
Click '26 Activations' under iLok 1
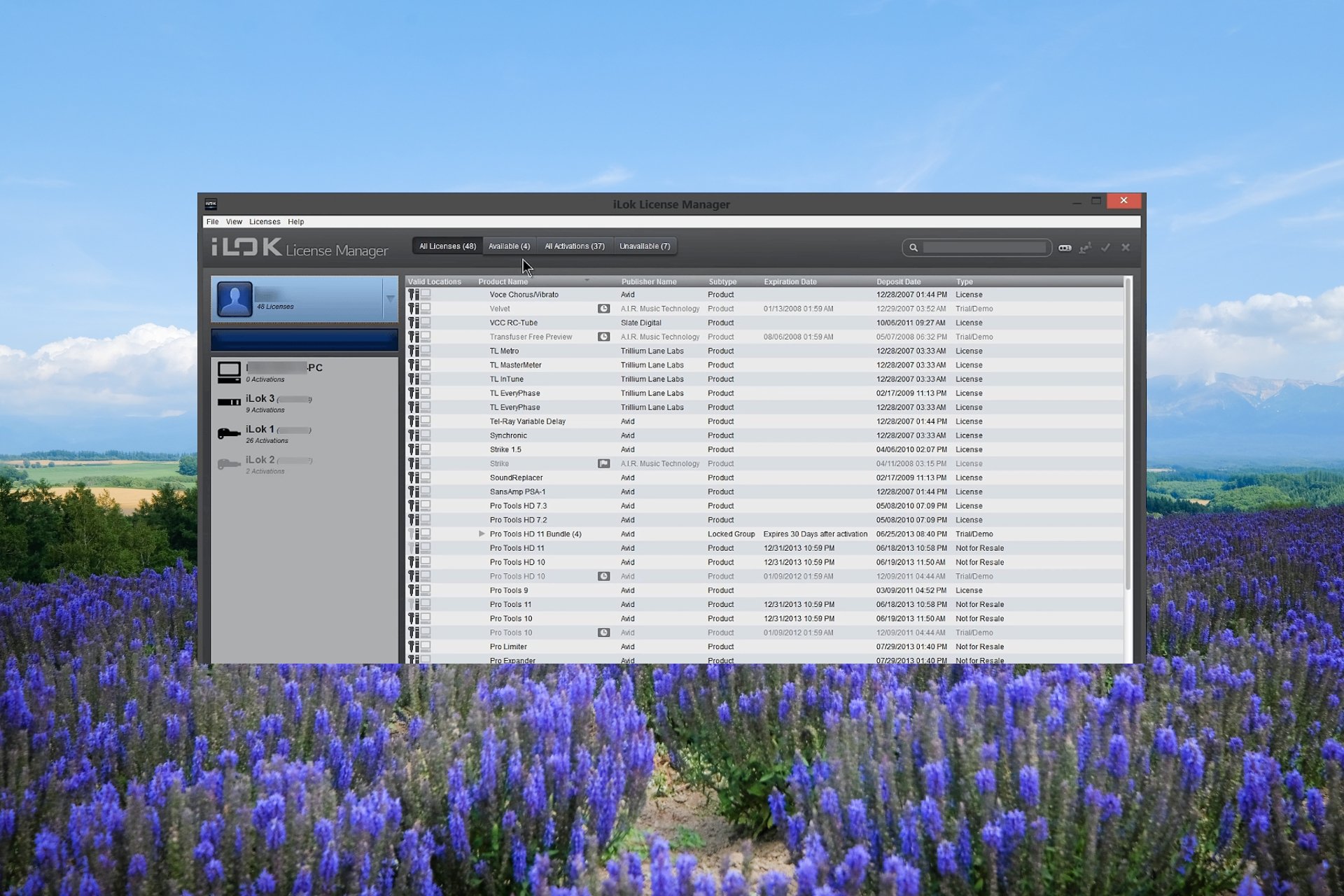pyautogui.click(x=267, y=441)
